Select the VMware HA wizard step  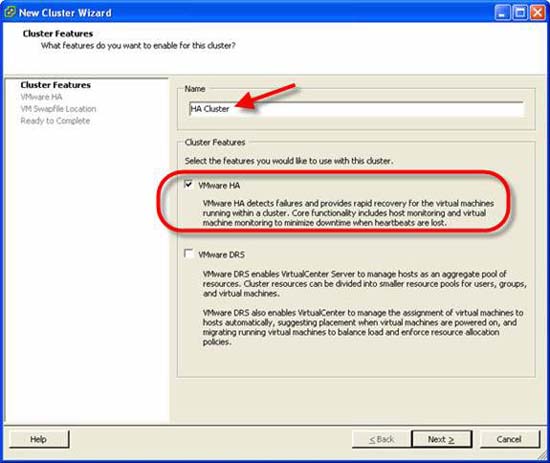tap(41, 97)
